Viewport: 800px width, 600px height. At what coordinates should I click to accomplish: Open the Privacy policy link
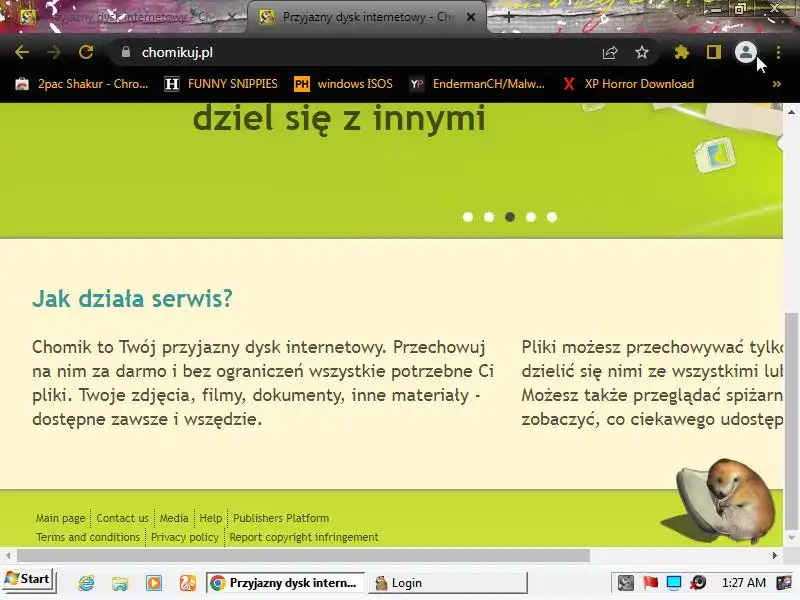click(185, 537)
